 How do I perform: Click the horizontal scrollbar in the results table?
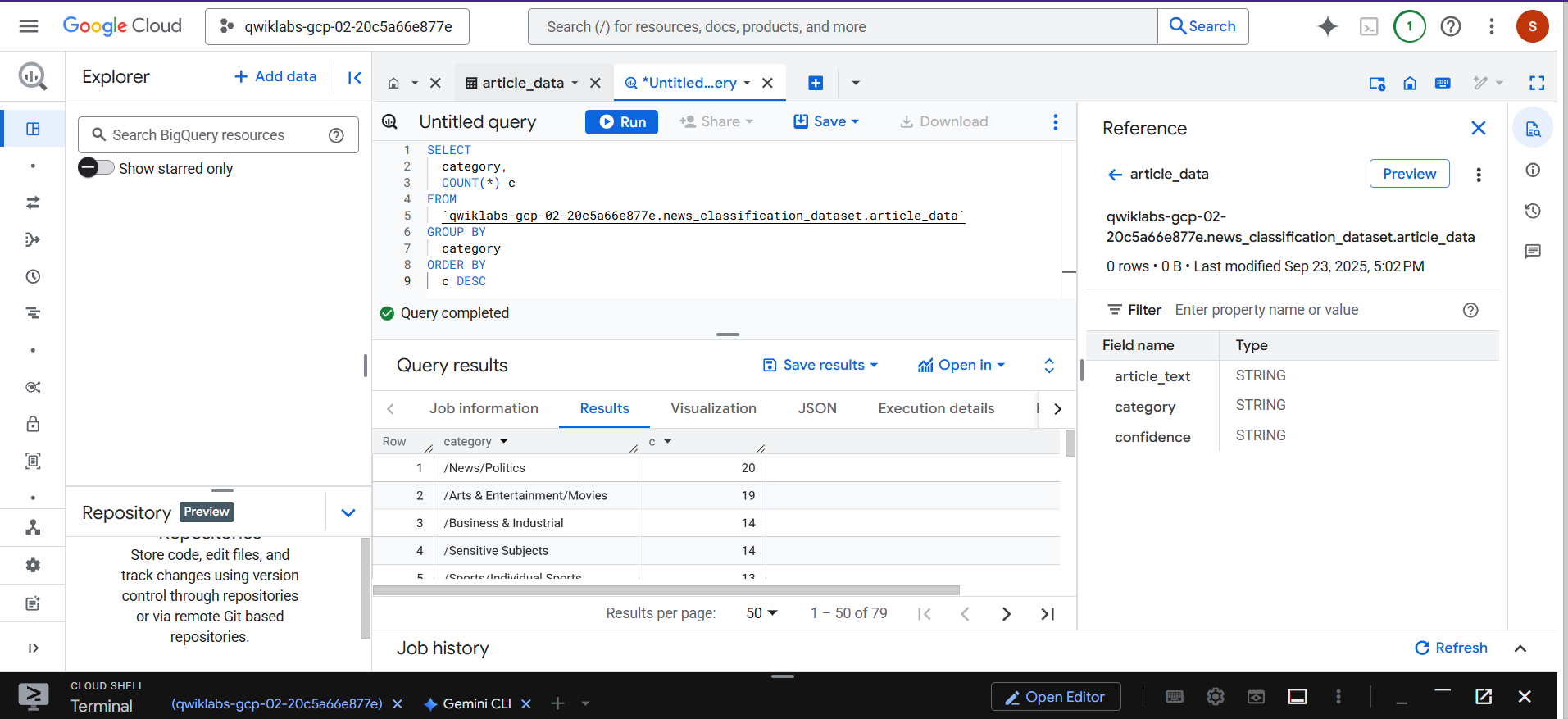point(666,590)
